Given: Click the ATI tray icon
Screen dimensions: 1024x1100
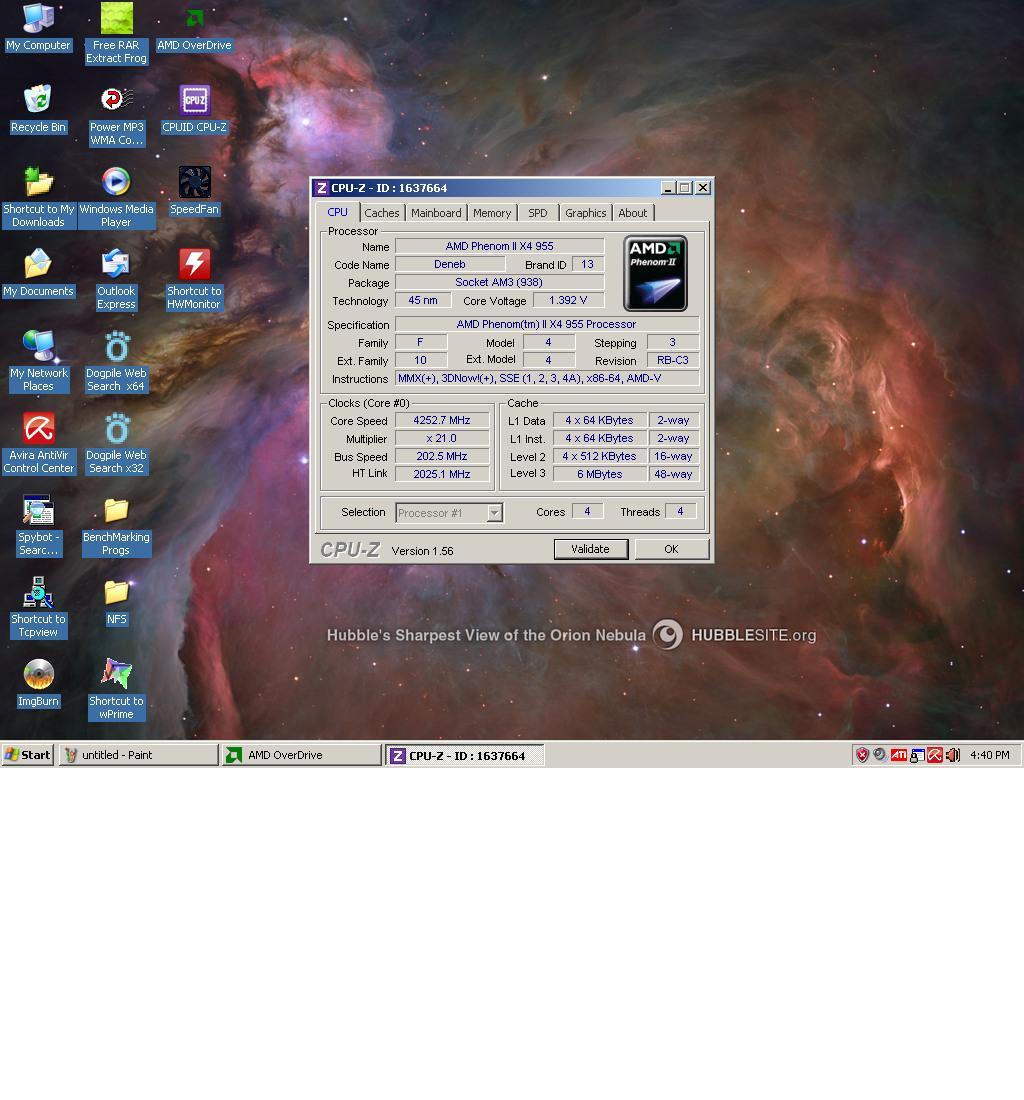Looking at the screenshot, I should (898, 756).
